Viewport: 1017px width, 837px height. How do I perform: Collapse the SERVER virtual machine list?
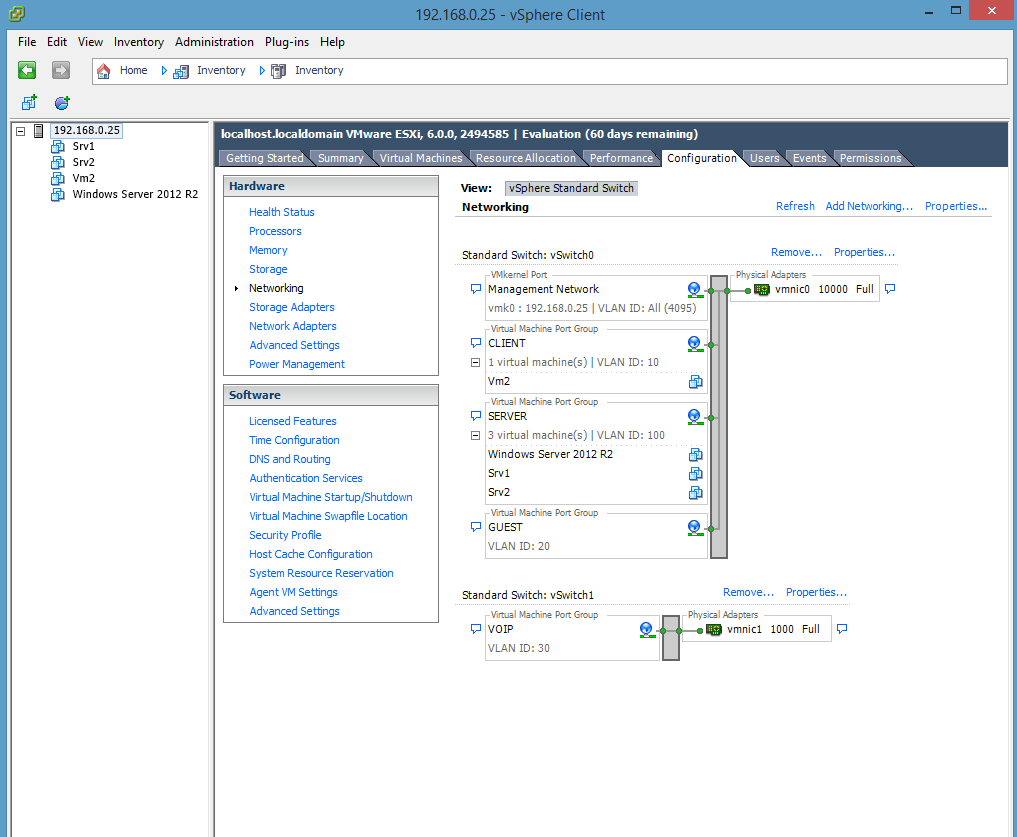tap(475, 435)
